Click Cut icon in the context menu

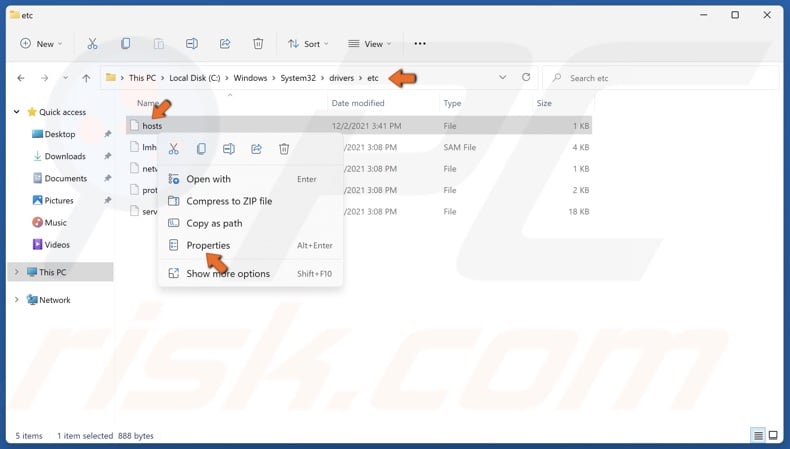pyautogui.click(x=174, y=149)
